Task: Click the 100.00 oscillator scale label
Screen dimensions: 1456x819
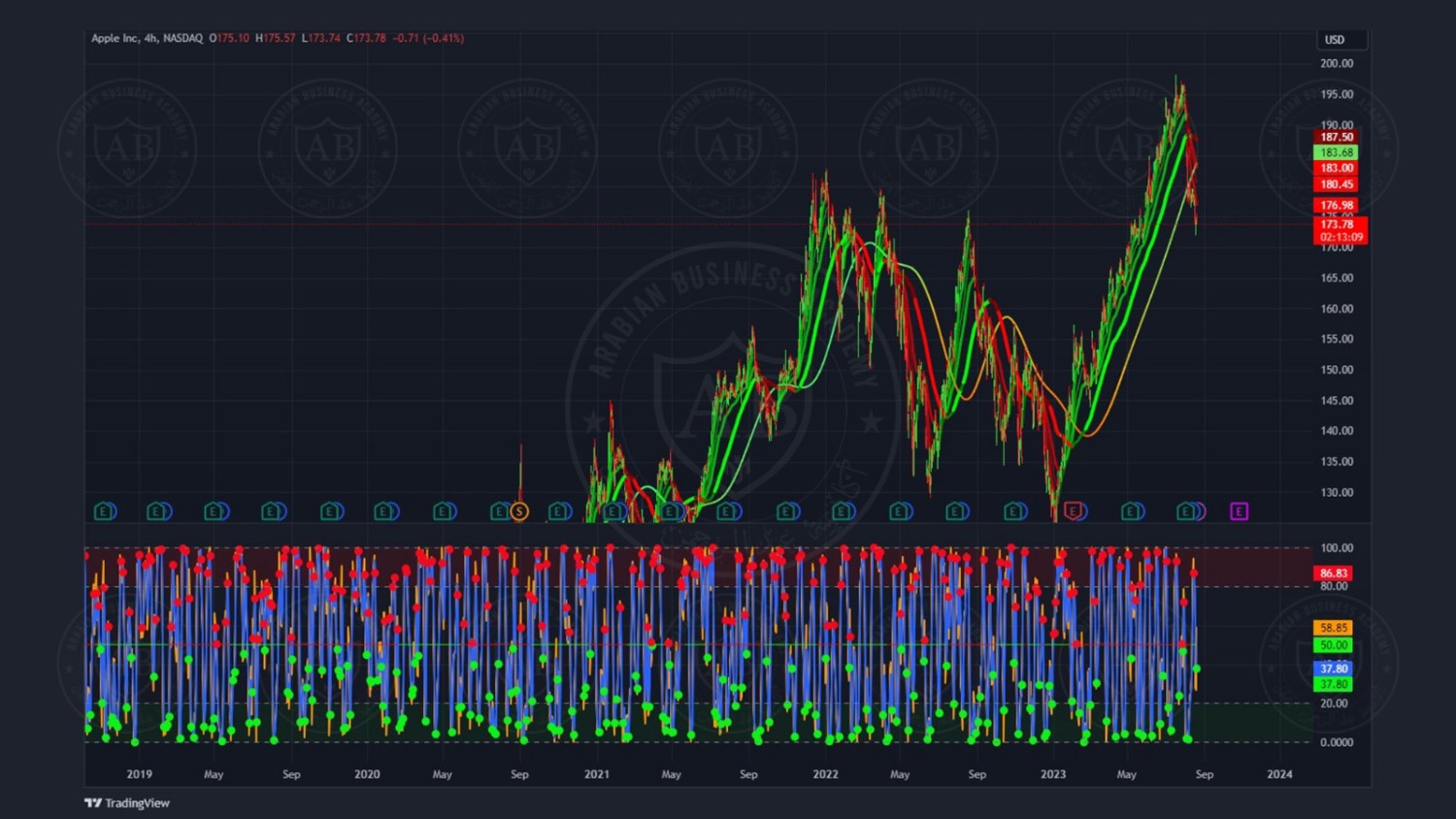Action: click(x=1337, y=548)
